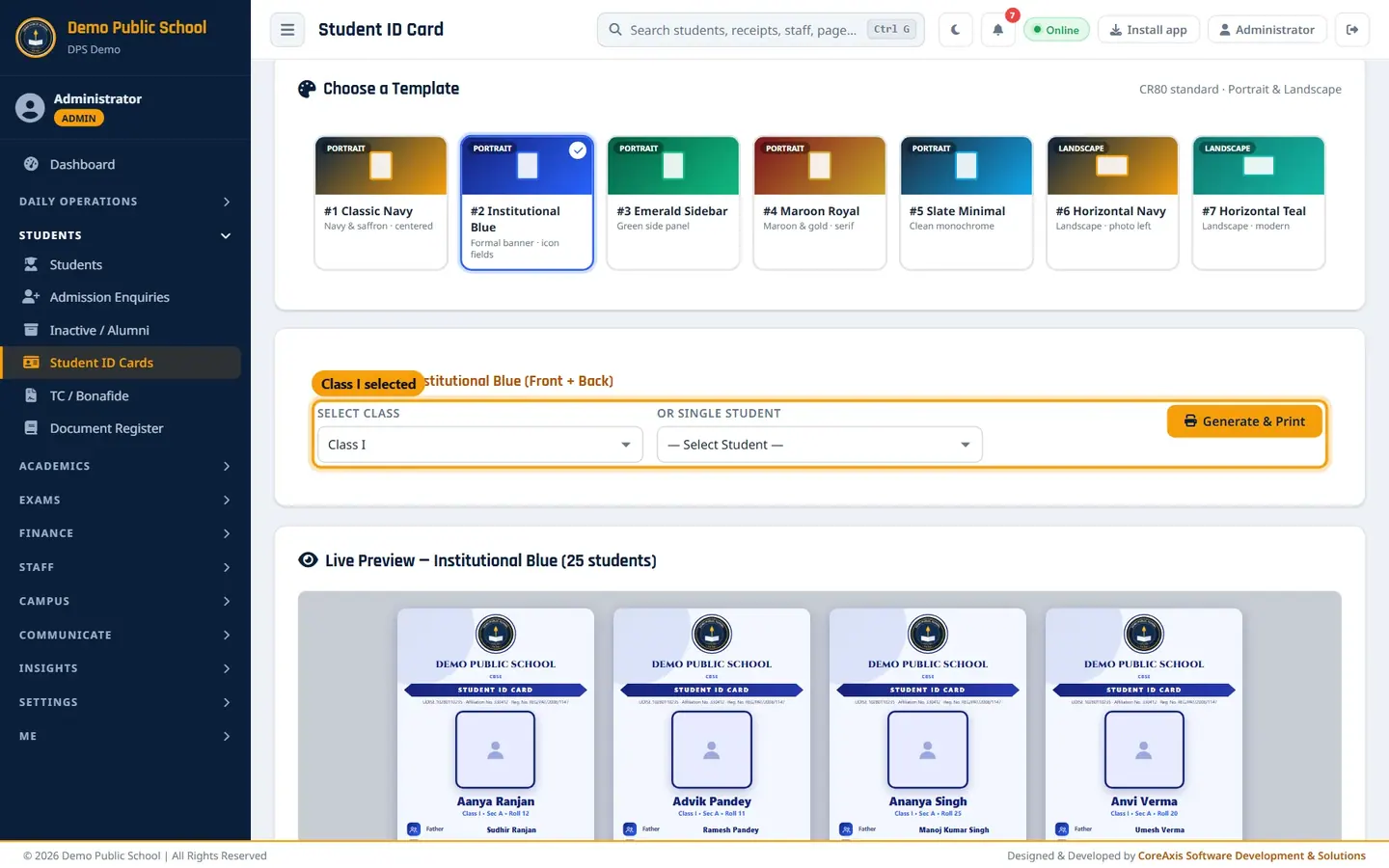This screenshot has width=1389, height=868.
Task: Open Dashboard from sidebar
Action: (121, 164)
